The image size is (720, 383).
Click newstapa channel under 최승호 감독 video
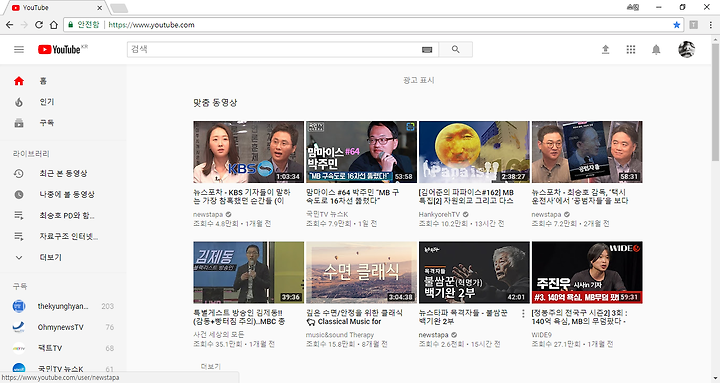546,214
